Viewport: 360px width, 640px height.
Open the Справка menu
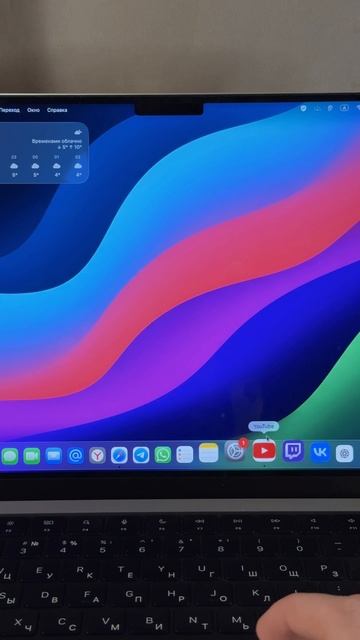point(57,110)
